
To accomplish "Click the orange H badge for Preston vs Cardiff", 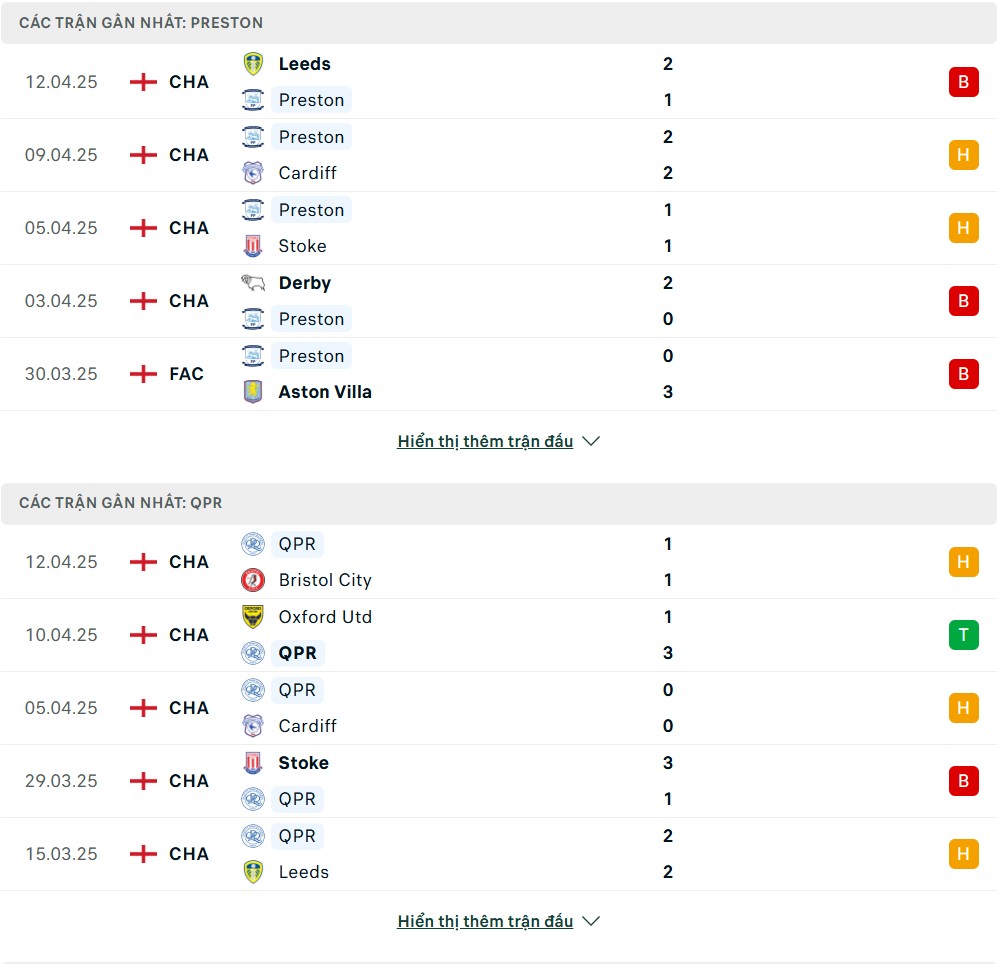I will tap(963, 155).
